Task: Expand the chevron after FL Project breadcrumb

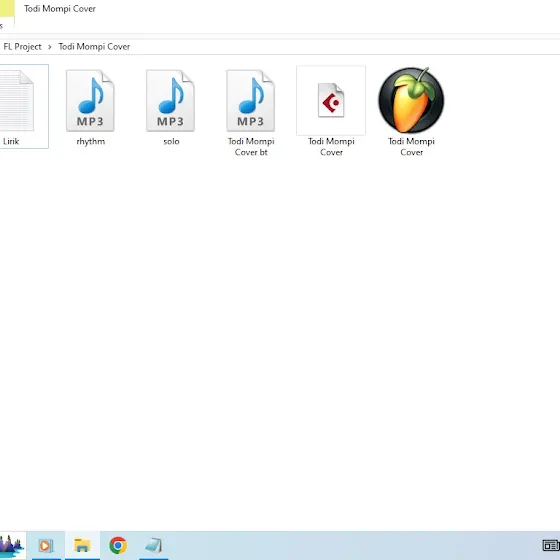Action: click(50, 47)
